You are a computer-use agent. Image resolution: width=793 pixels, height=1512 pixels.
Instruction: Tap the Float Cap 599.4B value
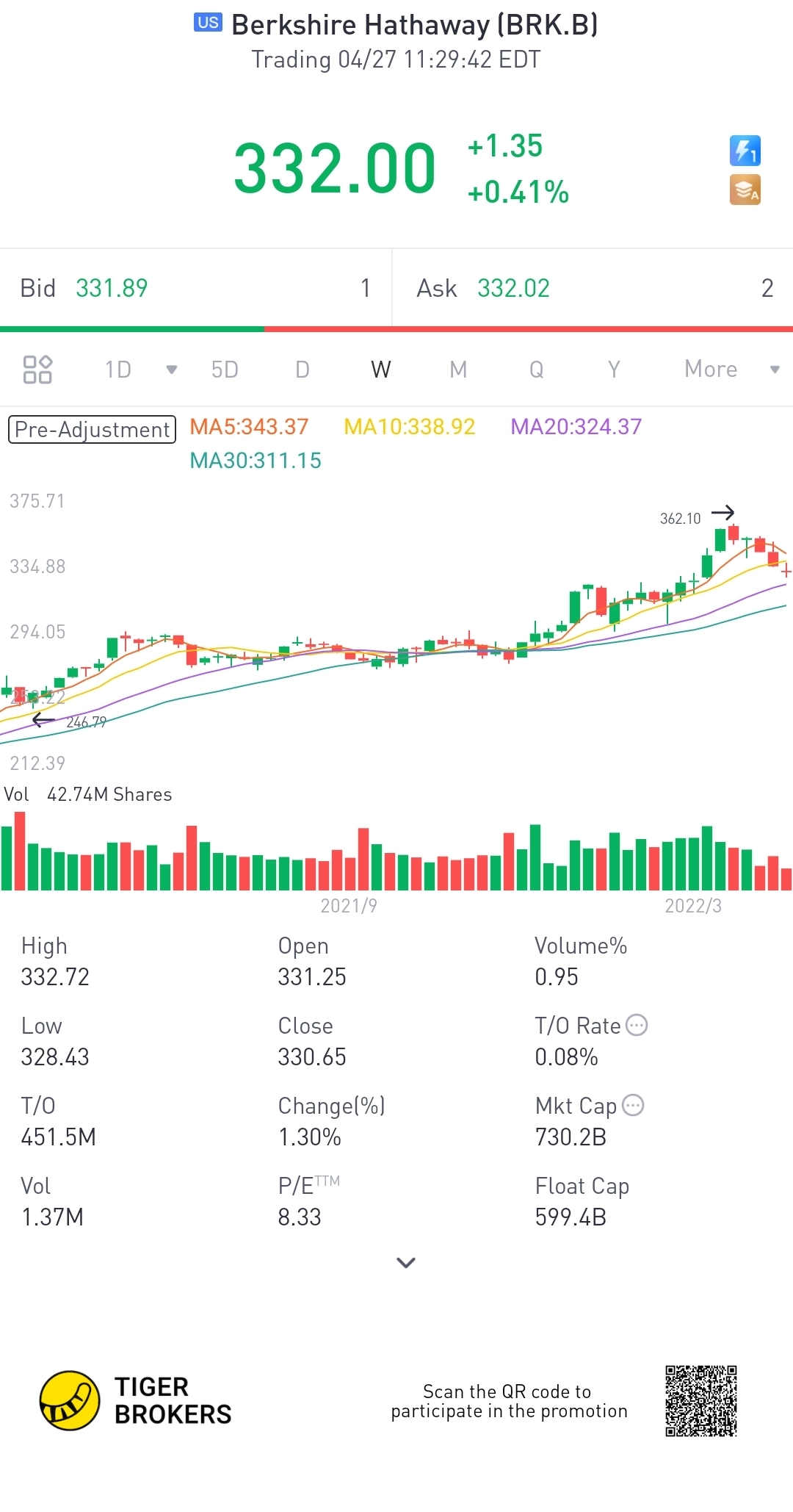tap(571, 1217)
